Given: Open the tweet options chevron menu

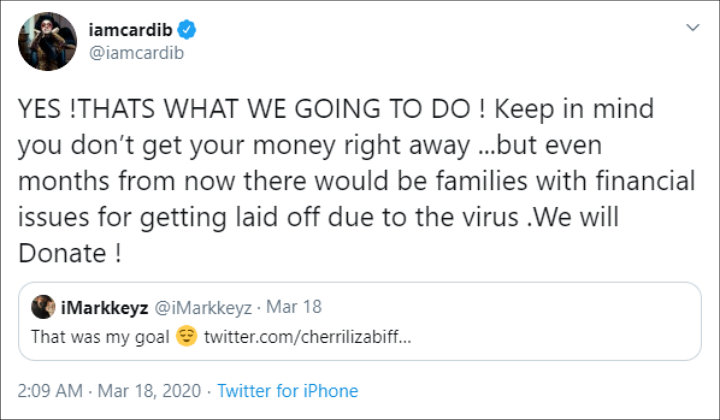Looking at the screenshot, I should coord(692,28).
